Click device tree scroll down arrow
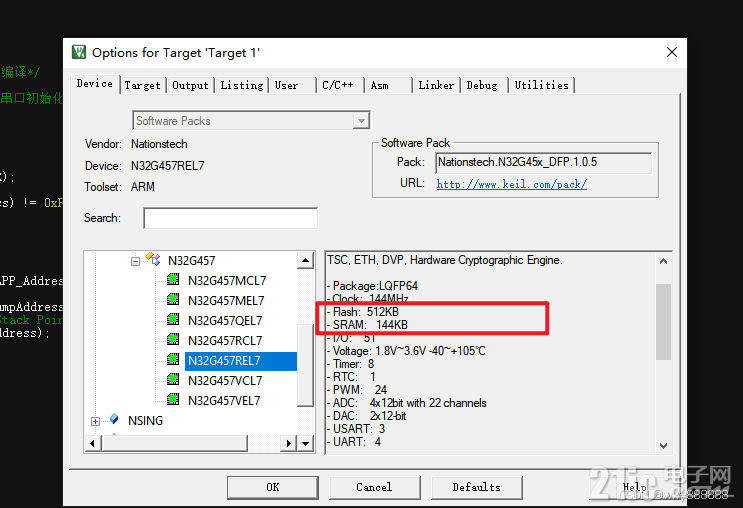The image size is (743, 508). pyautogui.click(x=305, y=444)
